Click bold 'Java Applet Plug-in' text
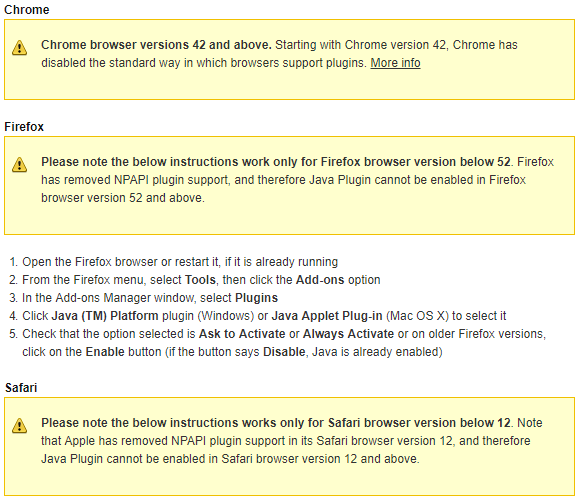This screenshot has height=501, width=586. point(327,316)
